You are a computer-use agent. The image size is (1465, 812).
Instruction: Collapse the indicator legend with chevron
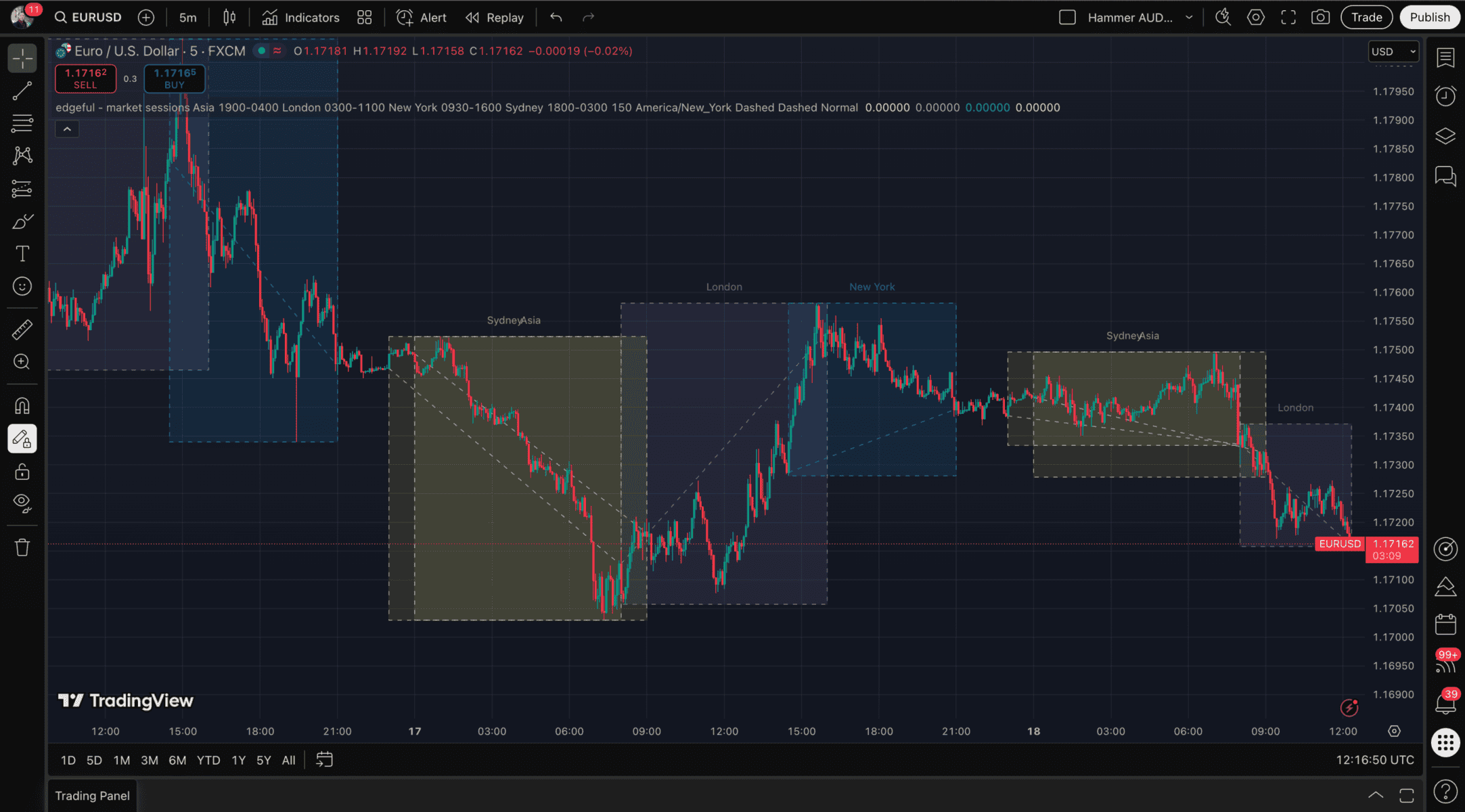pyautogui.click(x=67, y=129)
